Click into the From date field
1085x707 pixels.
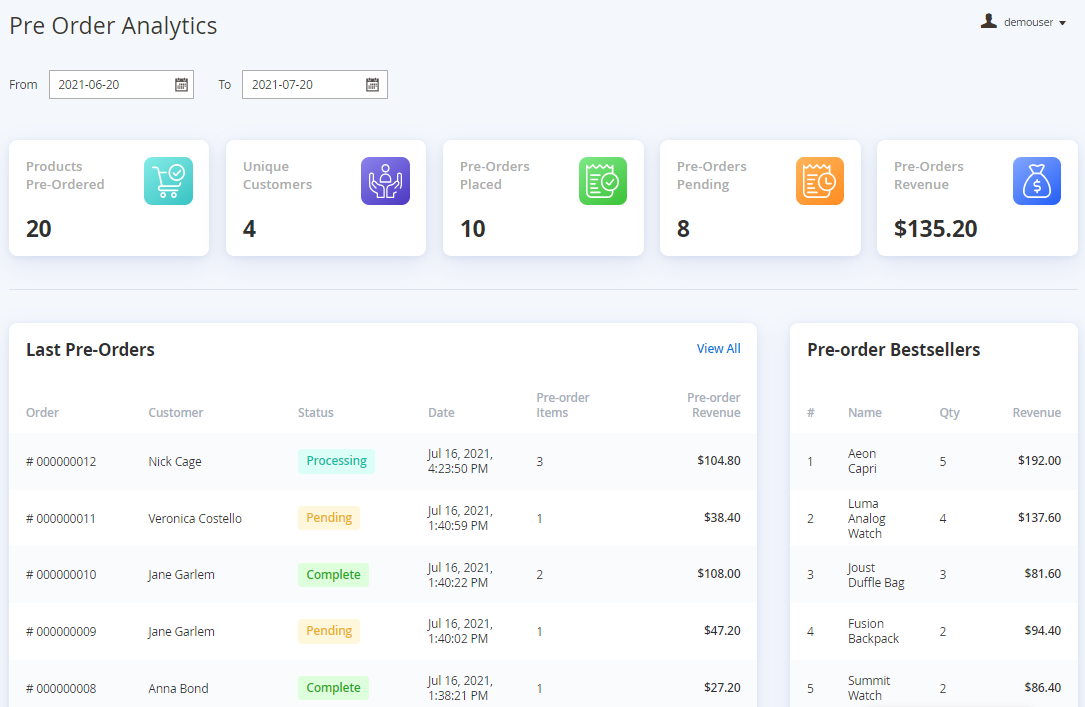click(x=110, y=85)
